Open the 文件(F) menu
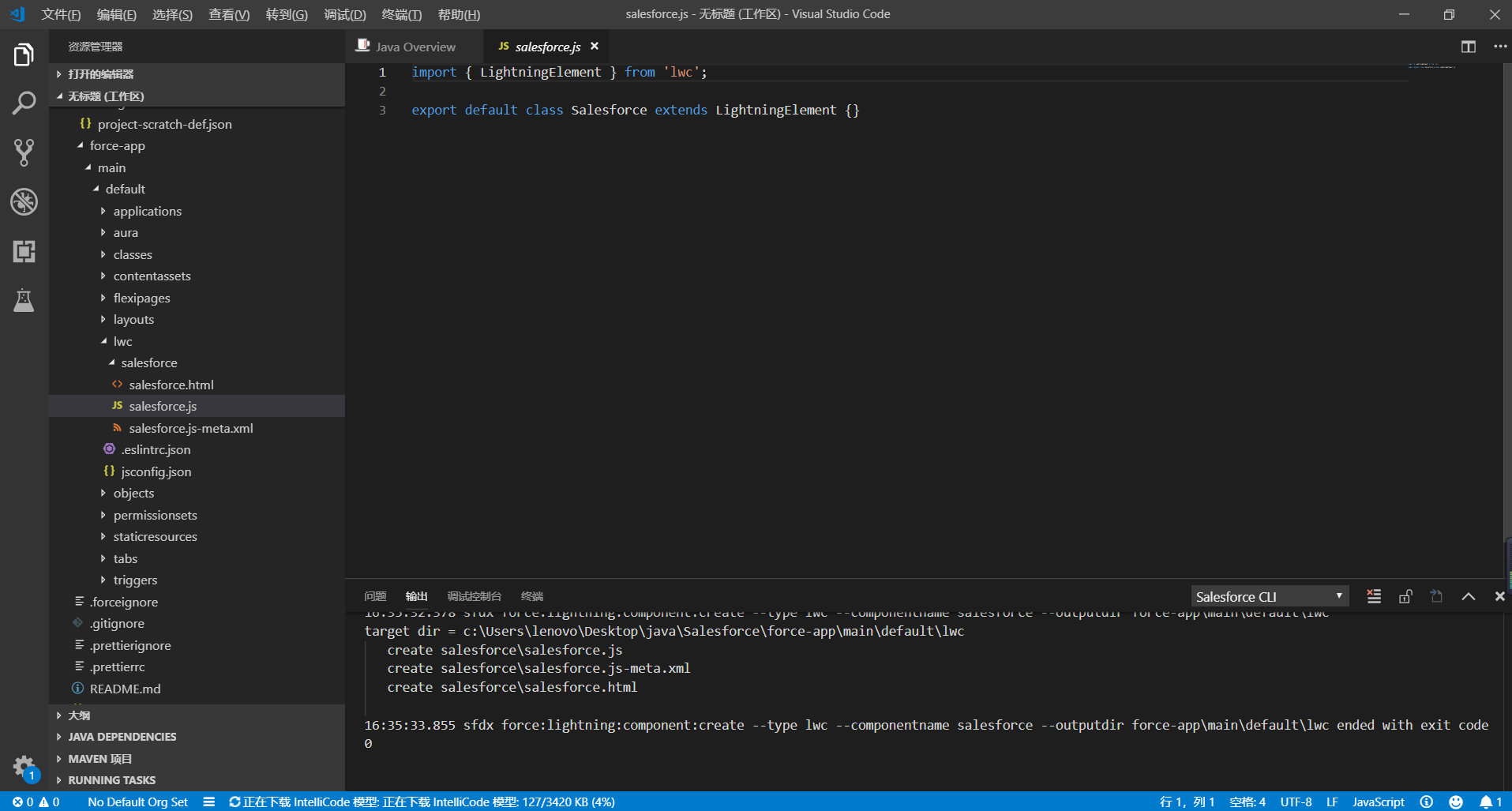The height and width of the screenshot is (811, 1512). pyautogui.click(x=61, y=14)
